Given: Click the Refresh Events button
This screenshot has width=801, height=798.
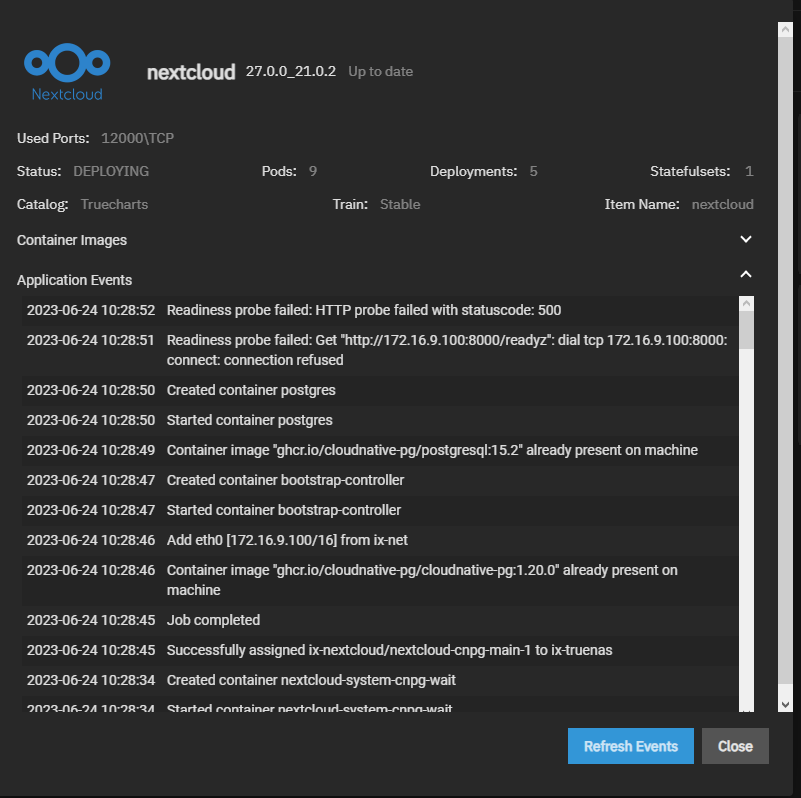Looking at the screenshot, I should pyautogui.click(x=630, y=746).
